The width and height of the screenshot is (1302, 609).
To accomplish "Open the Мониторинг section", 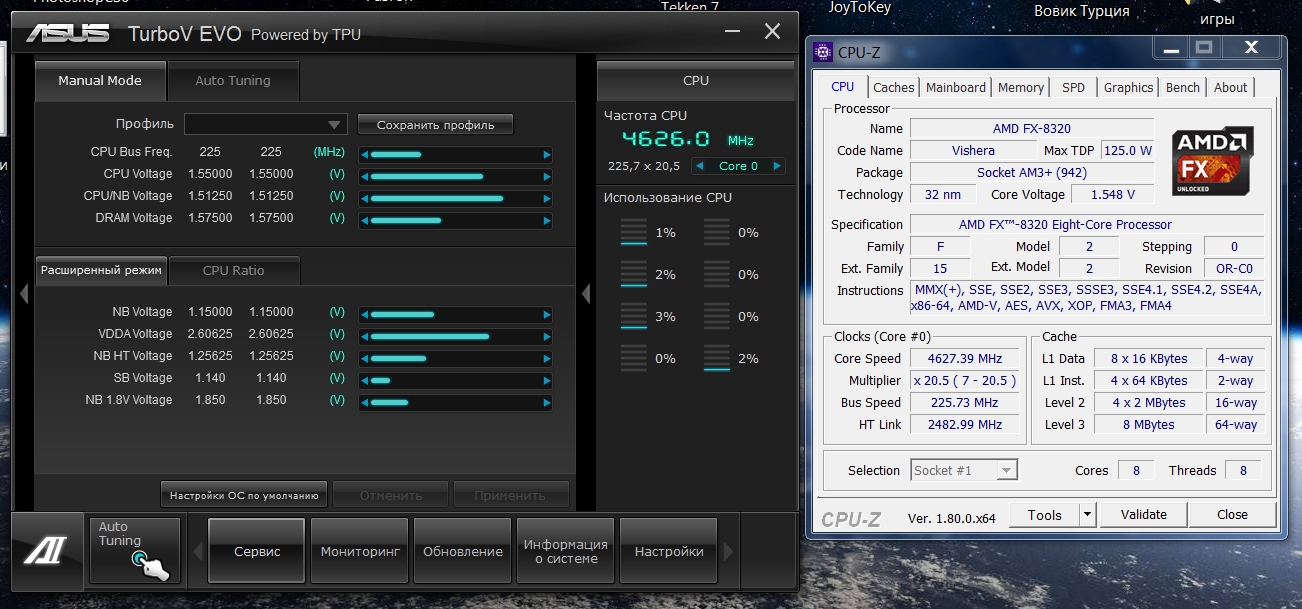I will point(360,551).
